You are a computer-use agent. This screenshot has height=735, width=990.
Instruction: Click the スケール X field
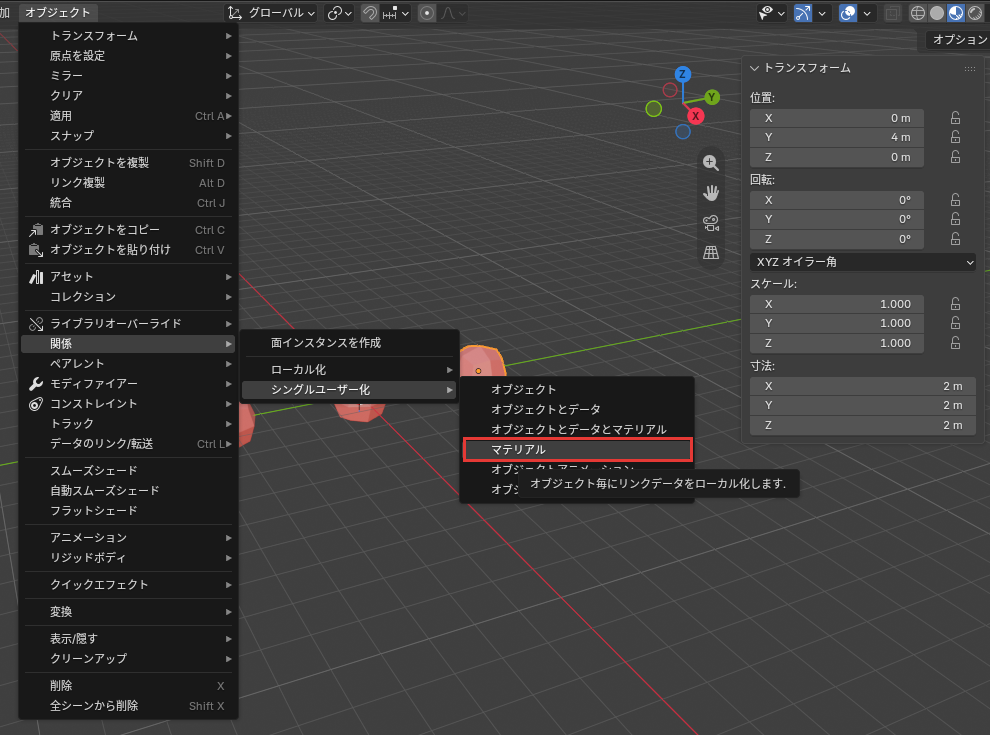837,304
